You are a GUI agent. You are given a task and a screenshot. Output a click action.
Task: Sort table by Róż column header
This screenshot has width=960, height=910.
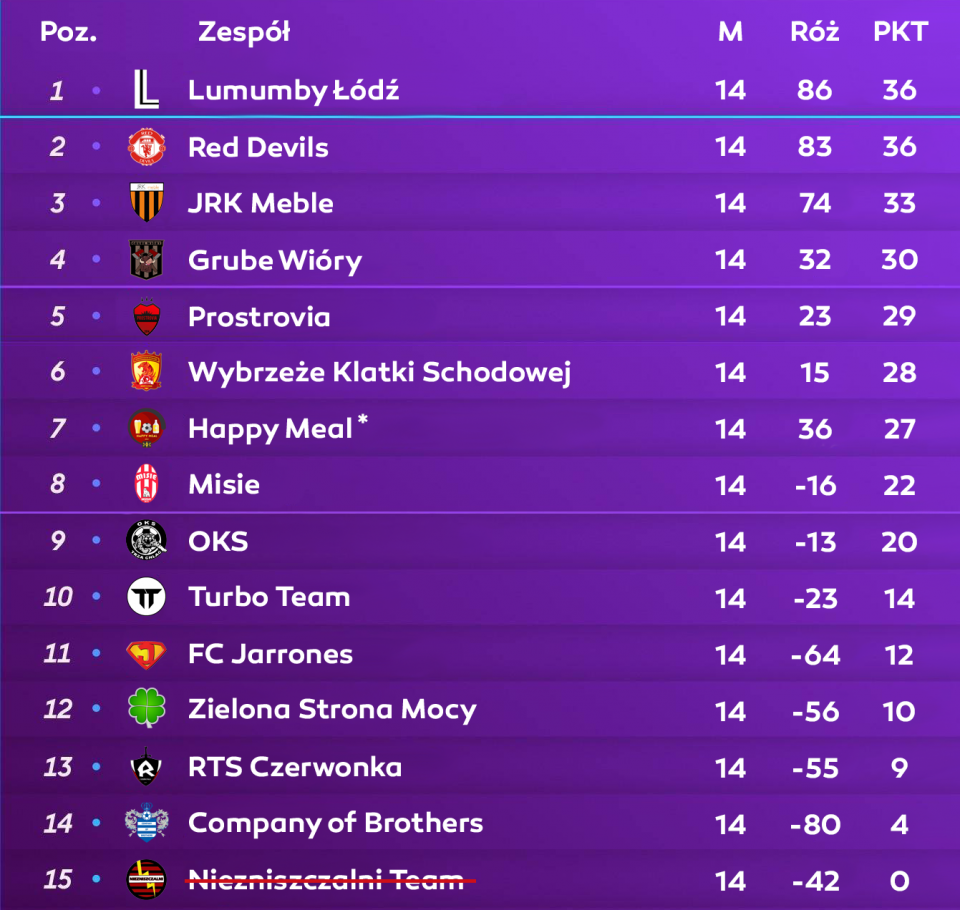[x=814, y=32]
